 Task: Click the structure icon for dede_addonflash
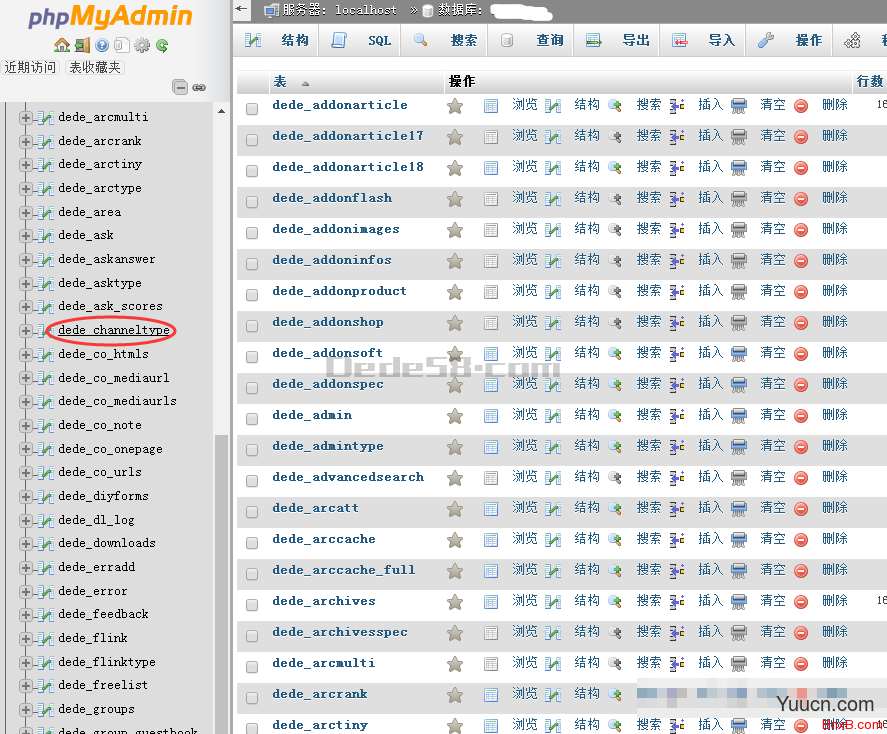click(553, 199)
